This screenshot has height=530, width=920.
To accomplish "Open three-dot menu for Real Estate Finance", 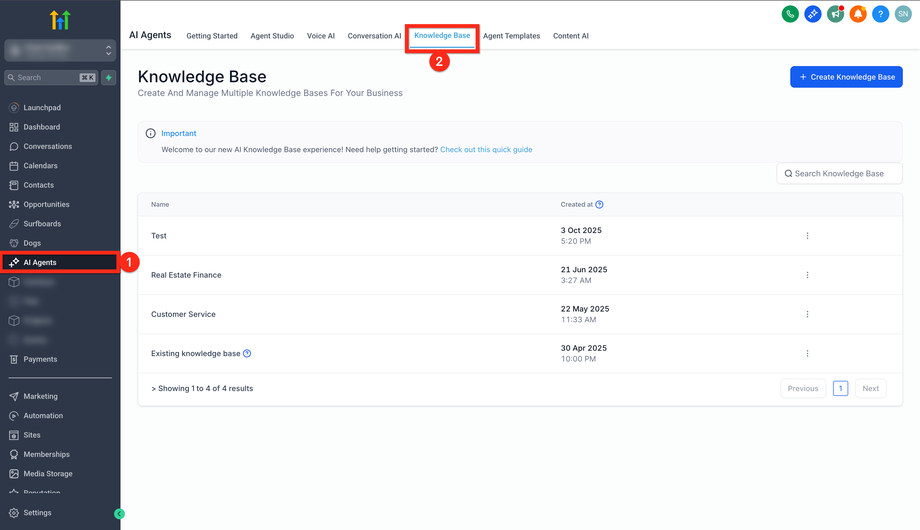I will point(807,275).
